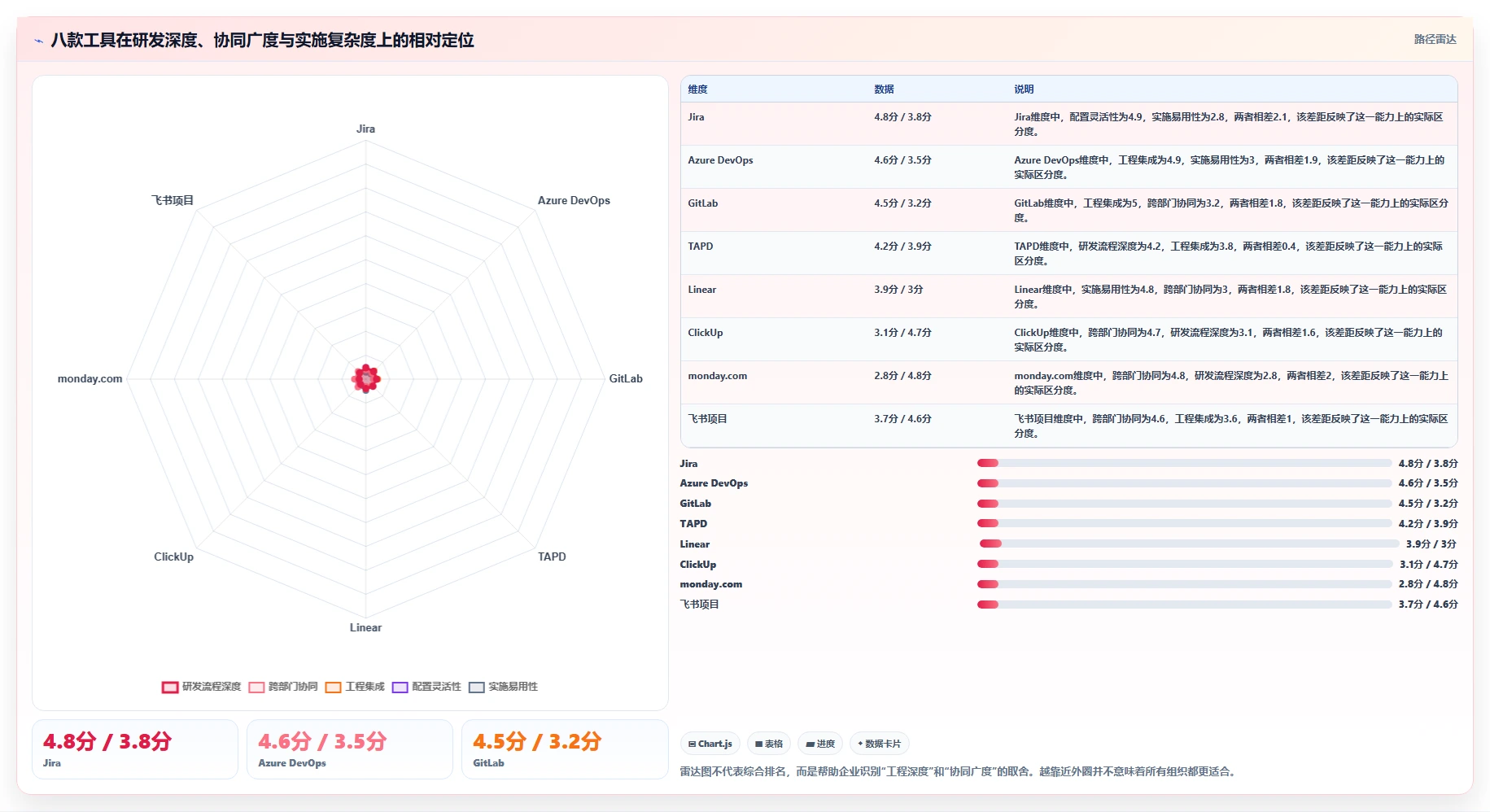Viewport: 1490px width, 812px height.
Task: Toggle the 工程集成 legend item
Action: tap(355, 687)
